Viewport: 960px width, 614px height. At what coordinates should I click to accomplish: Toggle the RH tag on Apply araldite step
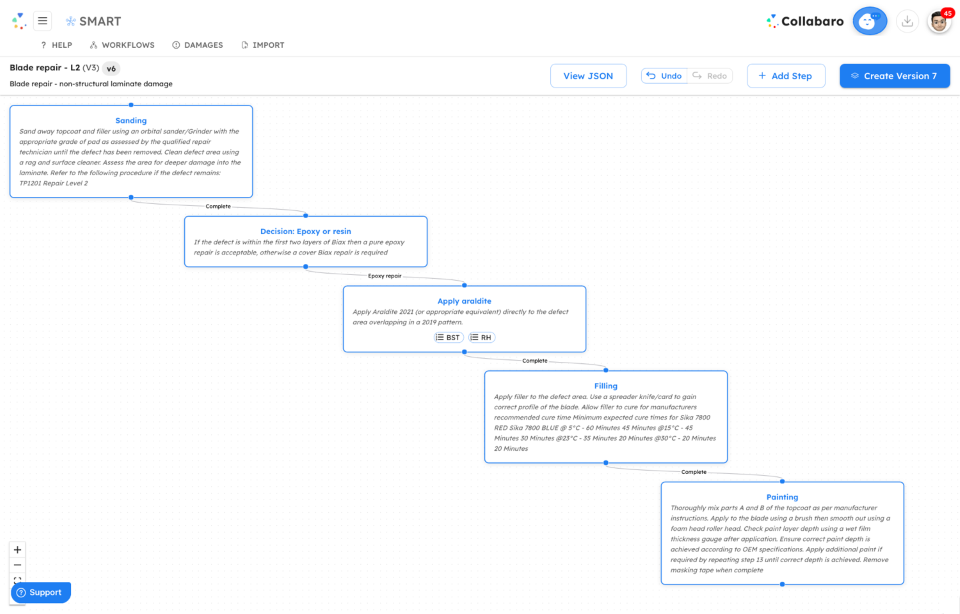point(480,337)
